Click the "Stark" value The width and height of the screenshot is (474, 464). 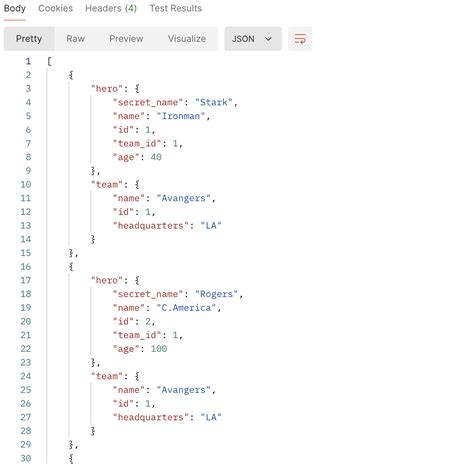point(214,102)
